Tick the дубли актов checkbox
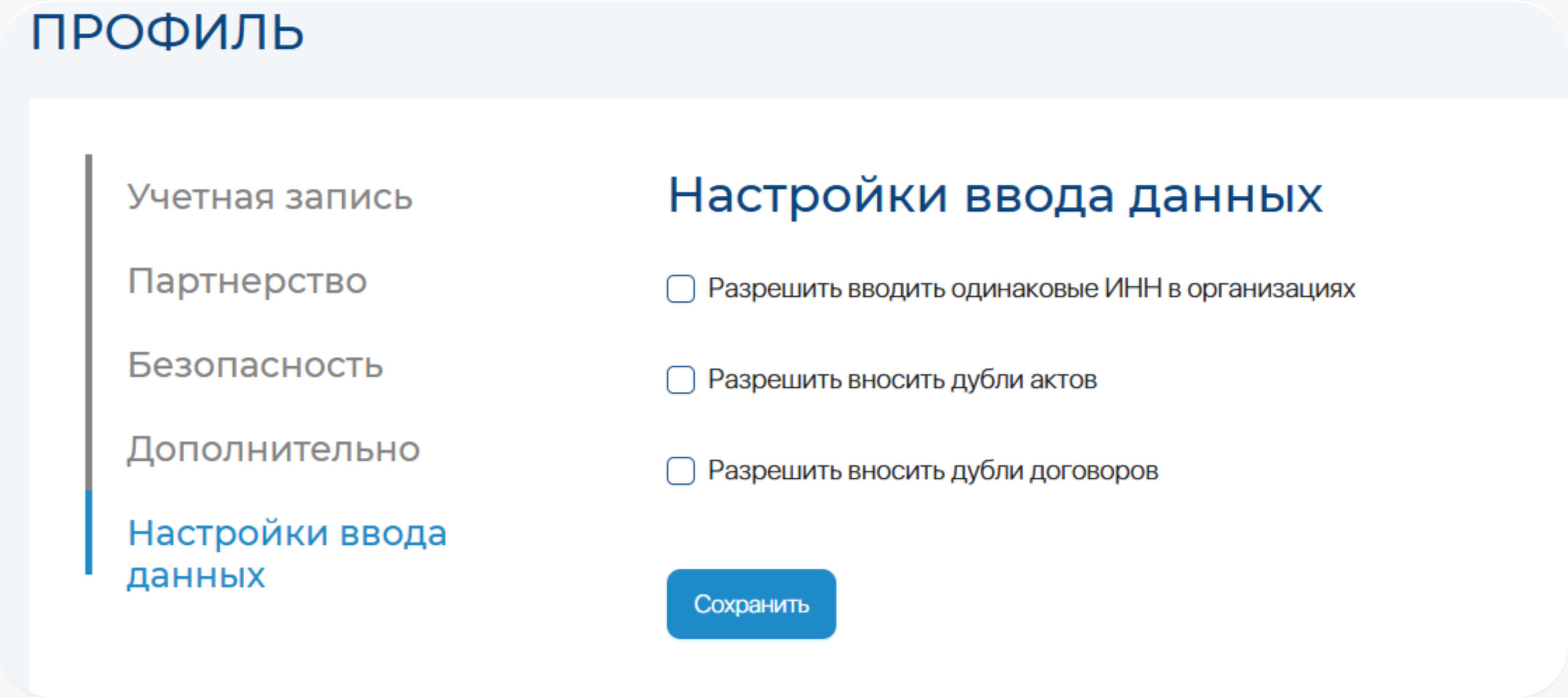This screenshot has width=1568, height=697. click(x=680, y=380)
